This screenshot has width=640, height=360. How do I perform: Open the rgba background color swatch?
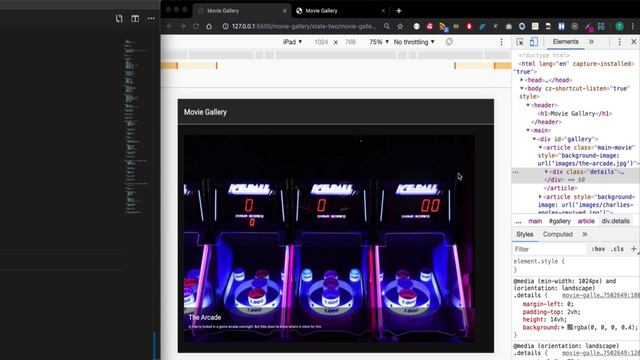point(570,327)
